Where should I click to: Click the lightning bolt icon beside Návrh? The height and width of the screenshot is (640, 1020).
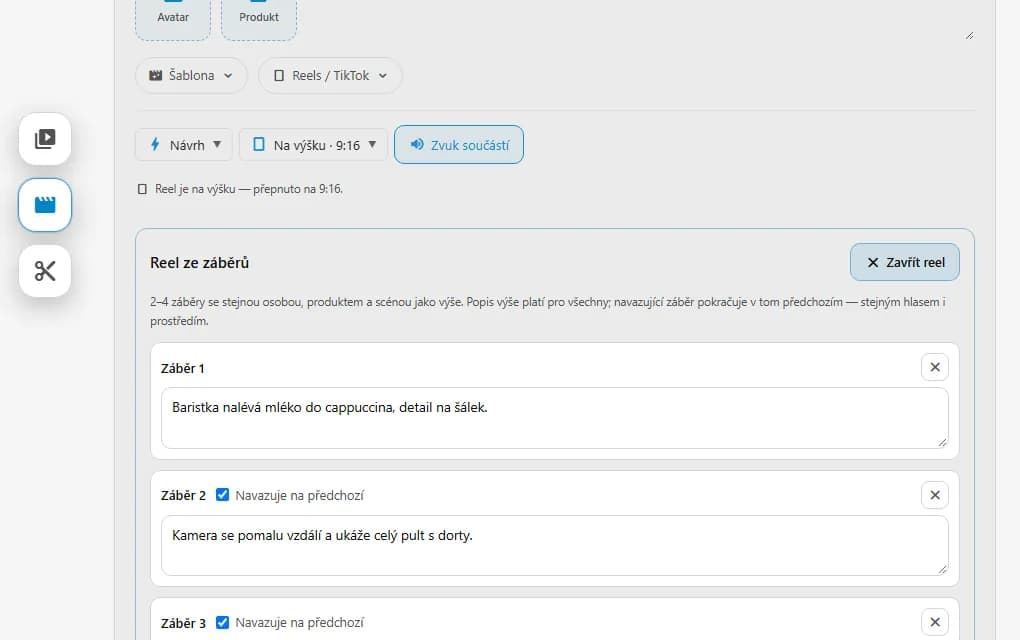(155, 144)
